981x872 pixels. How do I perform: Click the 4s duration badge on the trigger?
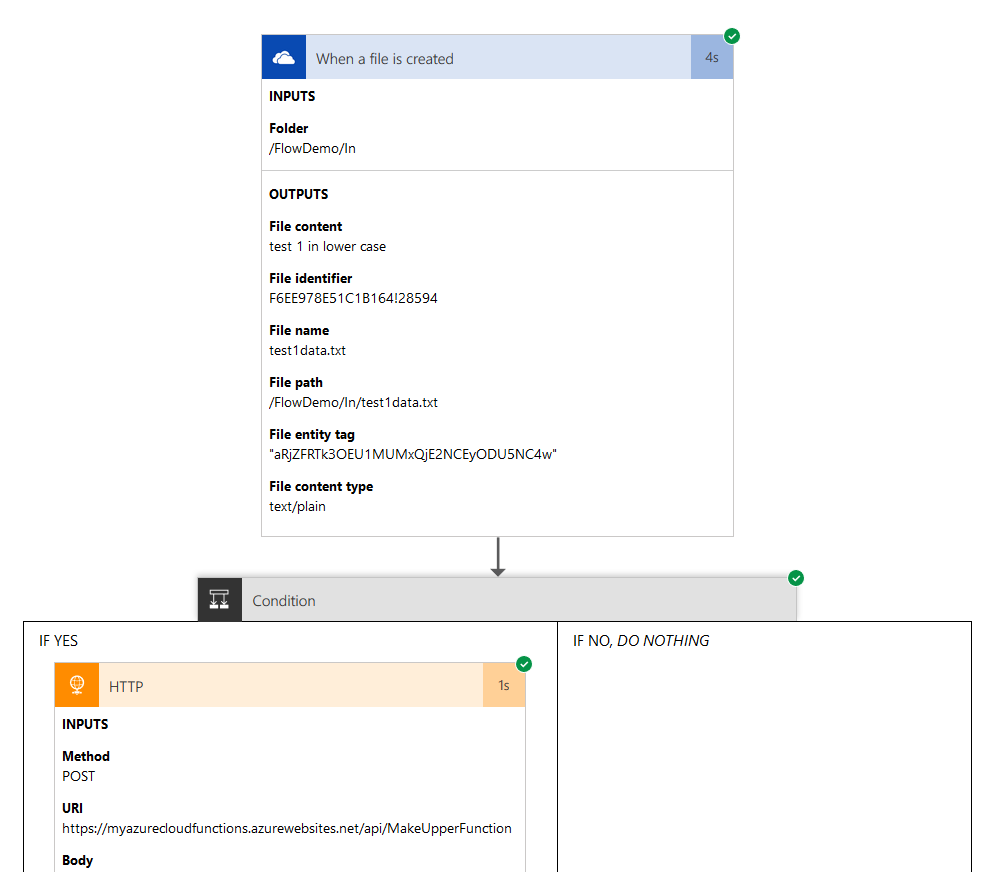712,56
